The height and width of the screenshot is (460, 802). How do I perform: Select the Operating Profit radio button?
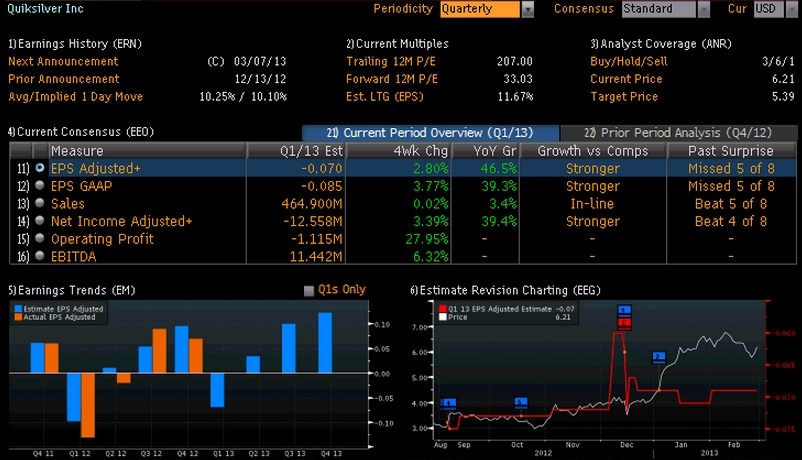[40, 238]
